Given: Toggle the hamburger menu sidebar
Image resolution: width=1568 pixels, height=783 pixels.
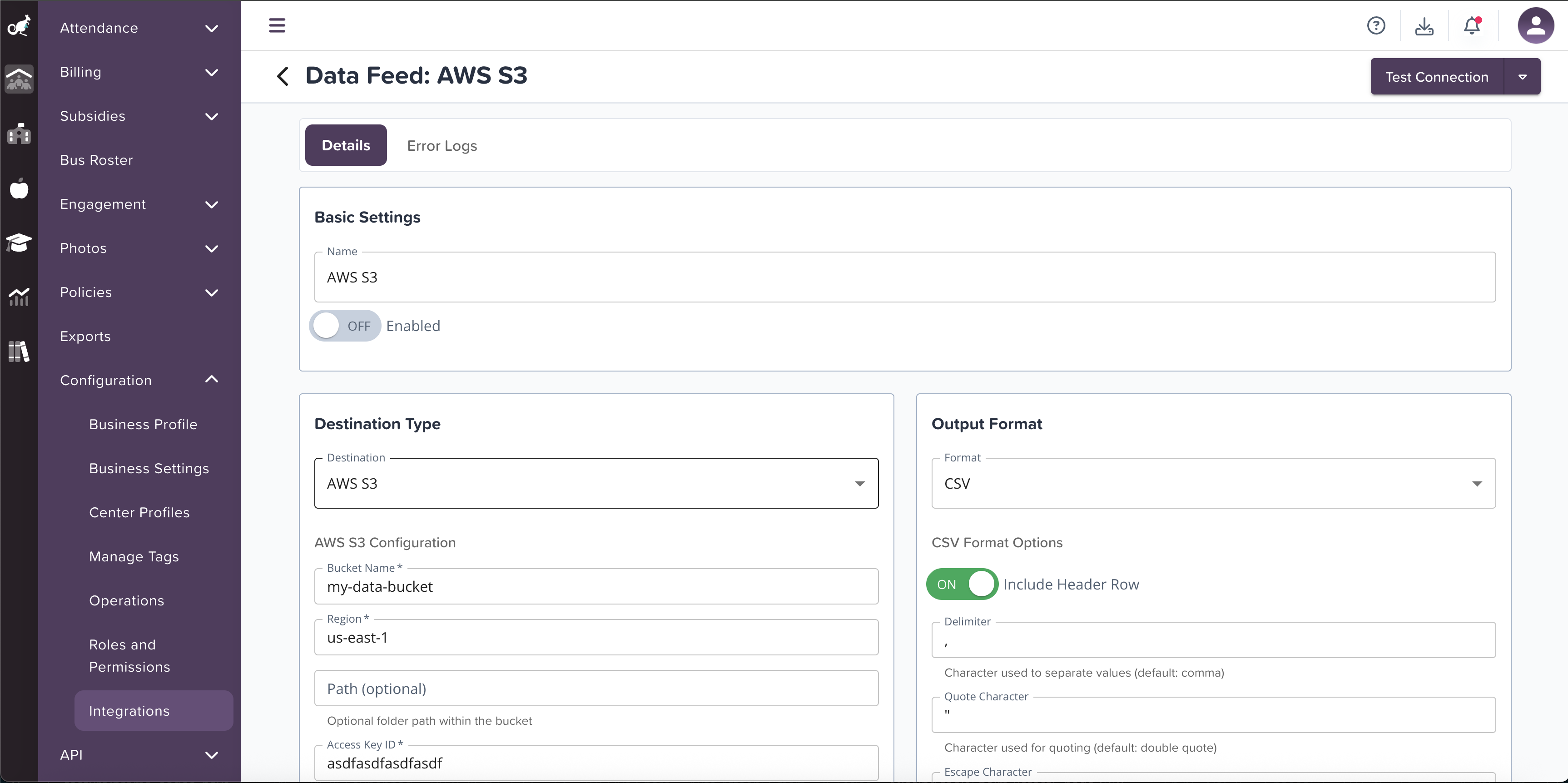Looking at the screenshot, I should [x=277, y=25].
